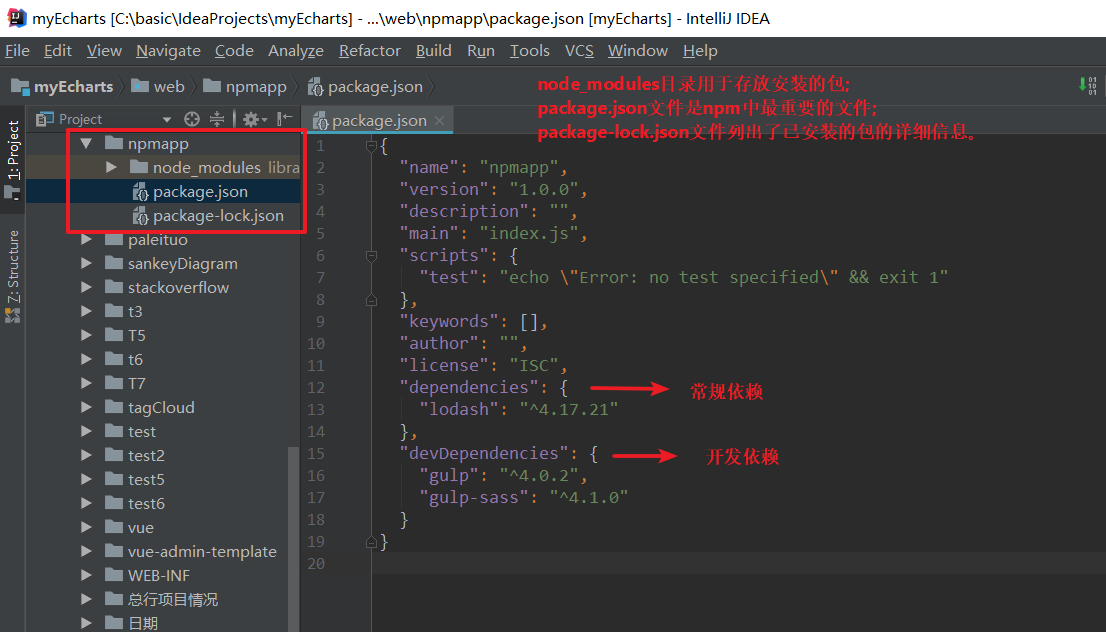Open the Edit menu

tap(57, 51)
